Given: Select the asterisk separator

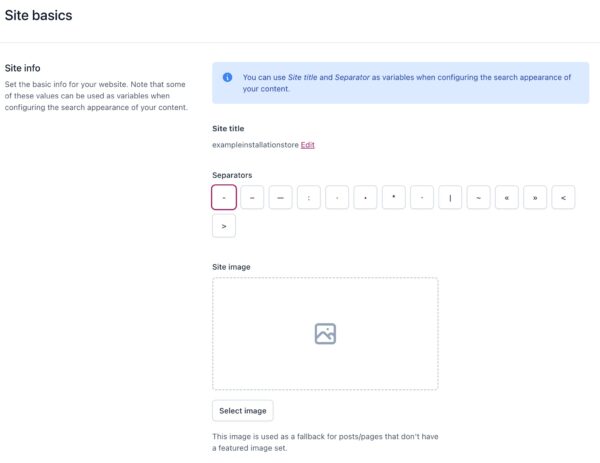Looking at the screenshot, I should click(394, 198).
